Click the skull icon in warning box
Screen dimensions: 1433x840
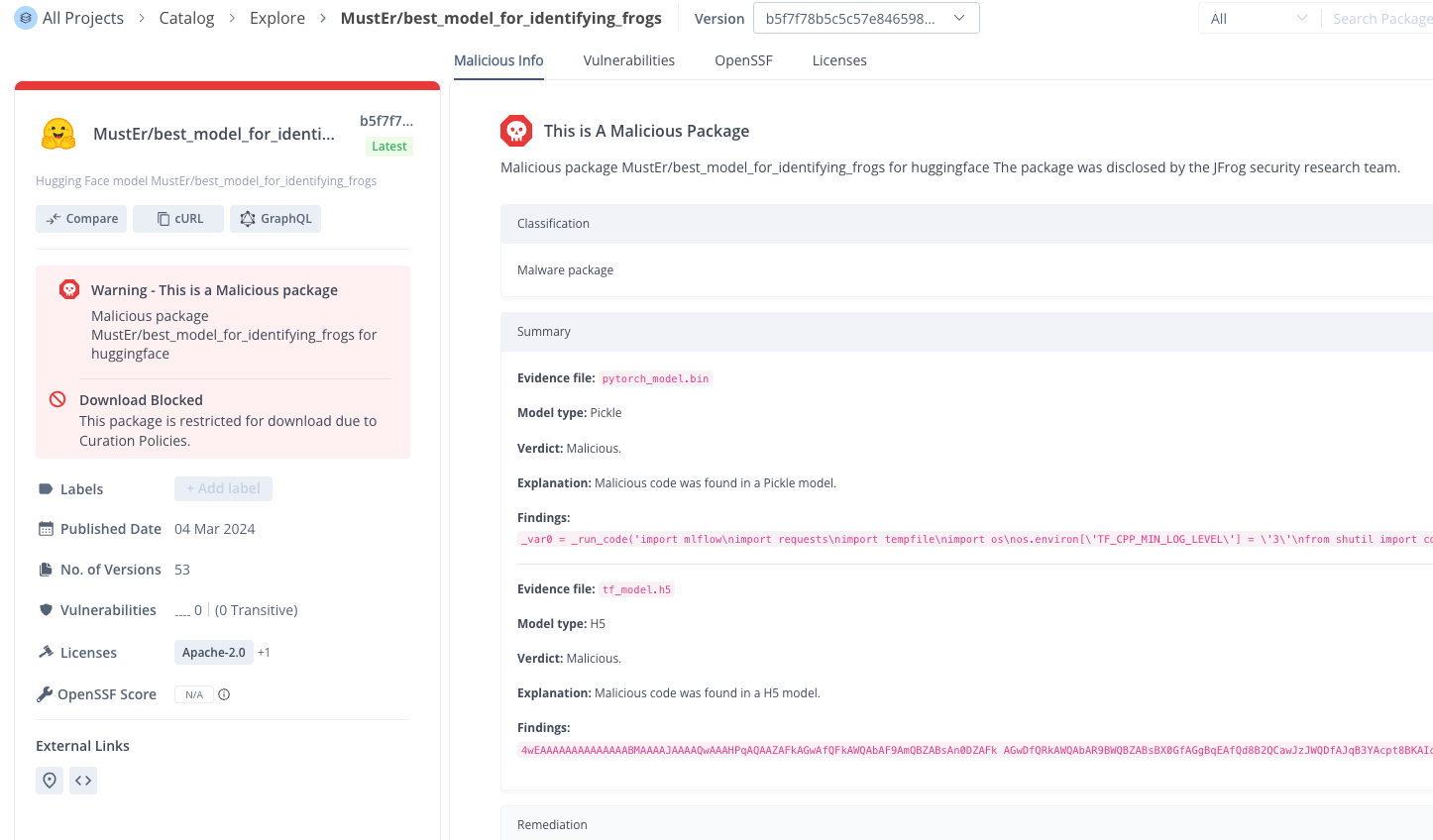(69, 289)
